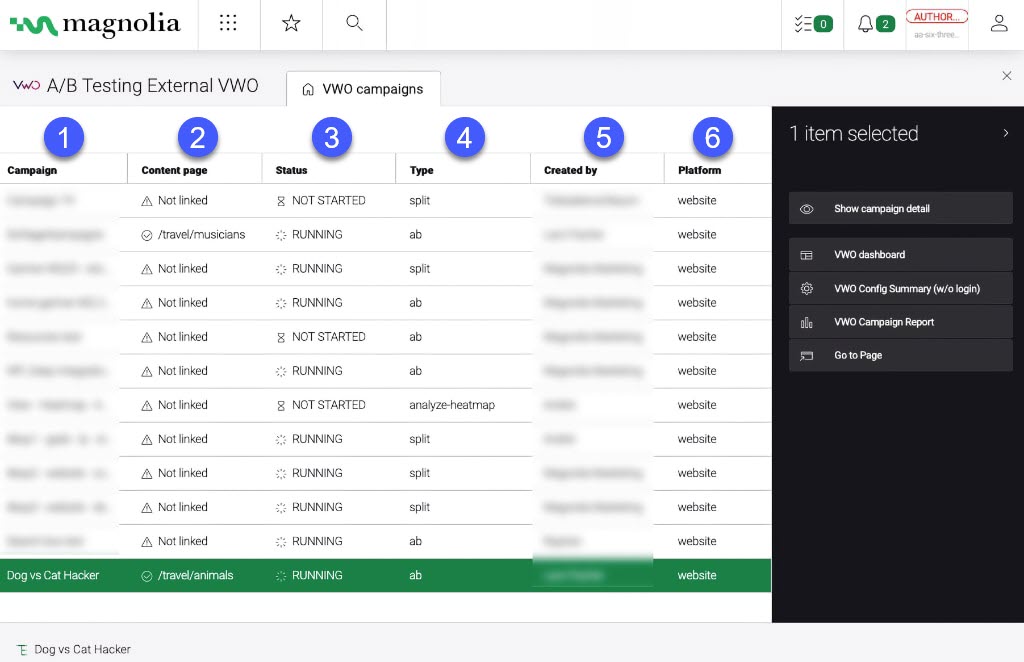Close the A/B Testing app

coord(1006,76)
